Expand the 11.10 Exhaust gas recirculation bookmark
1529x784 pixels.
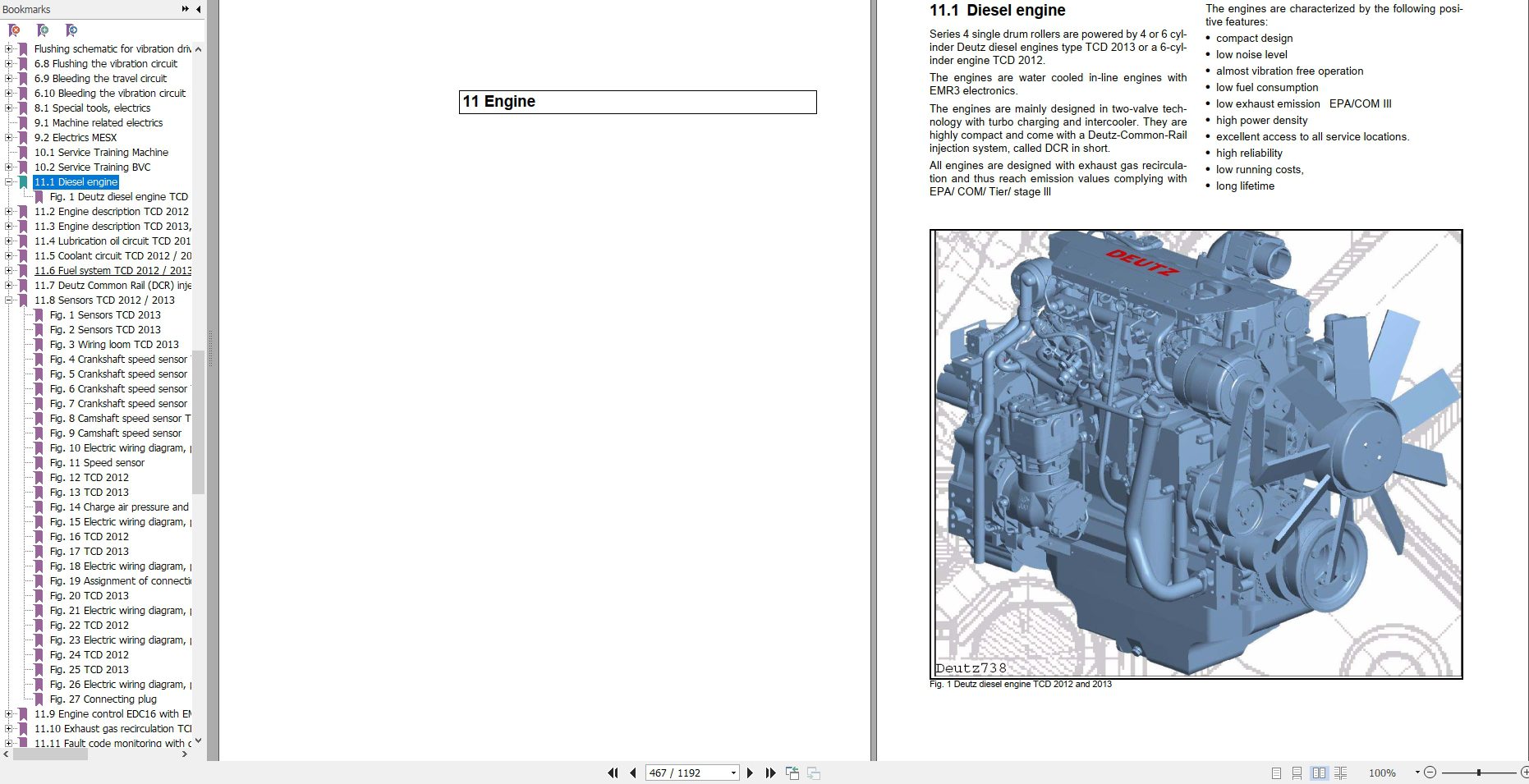point(8,729)
